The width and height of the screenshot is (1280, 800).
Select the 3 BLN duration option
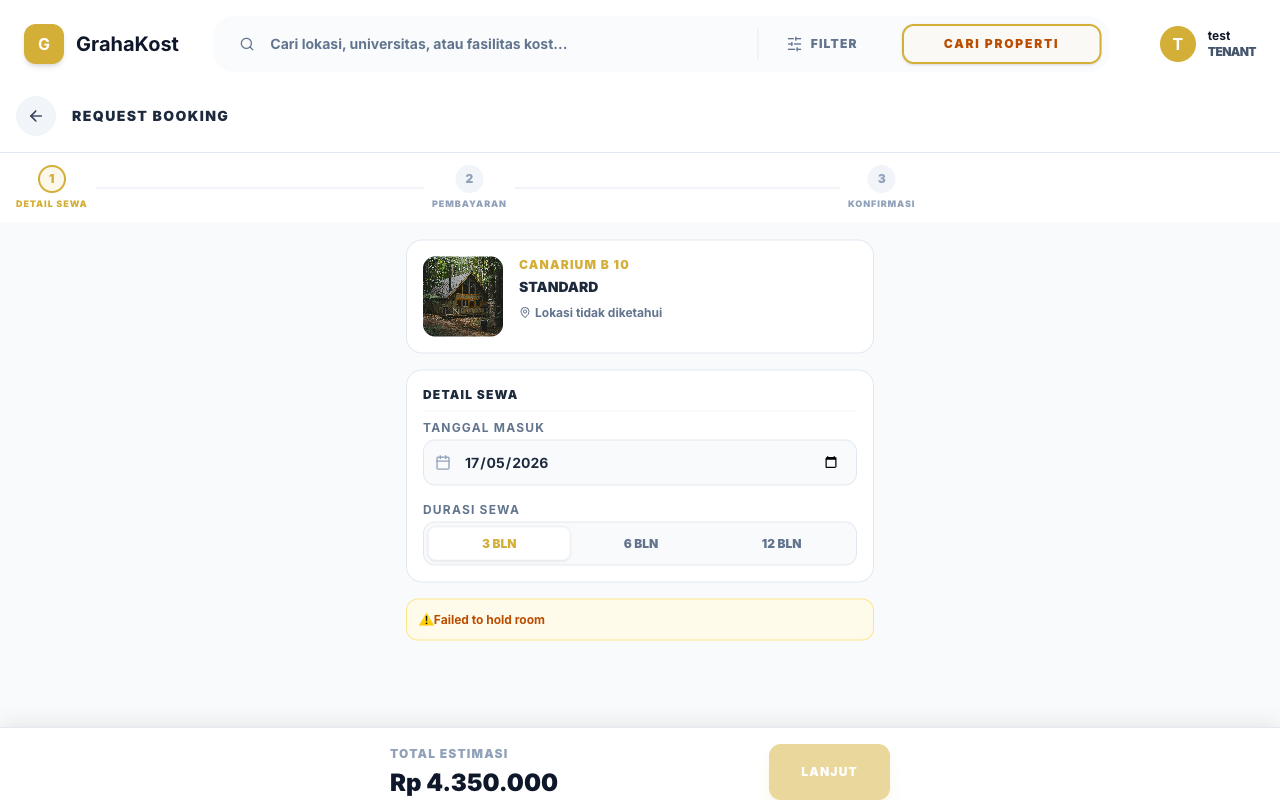(x=499, y=544)
